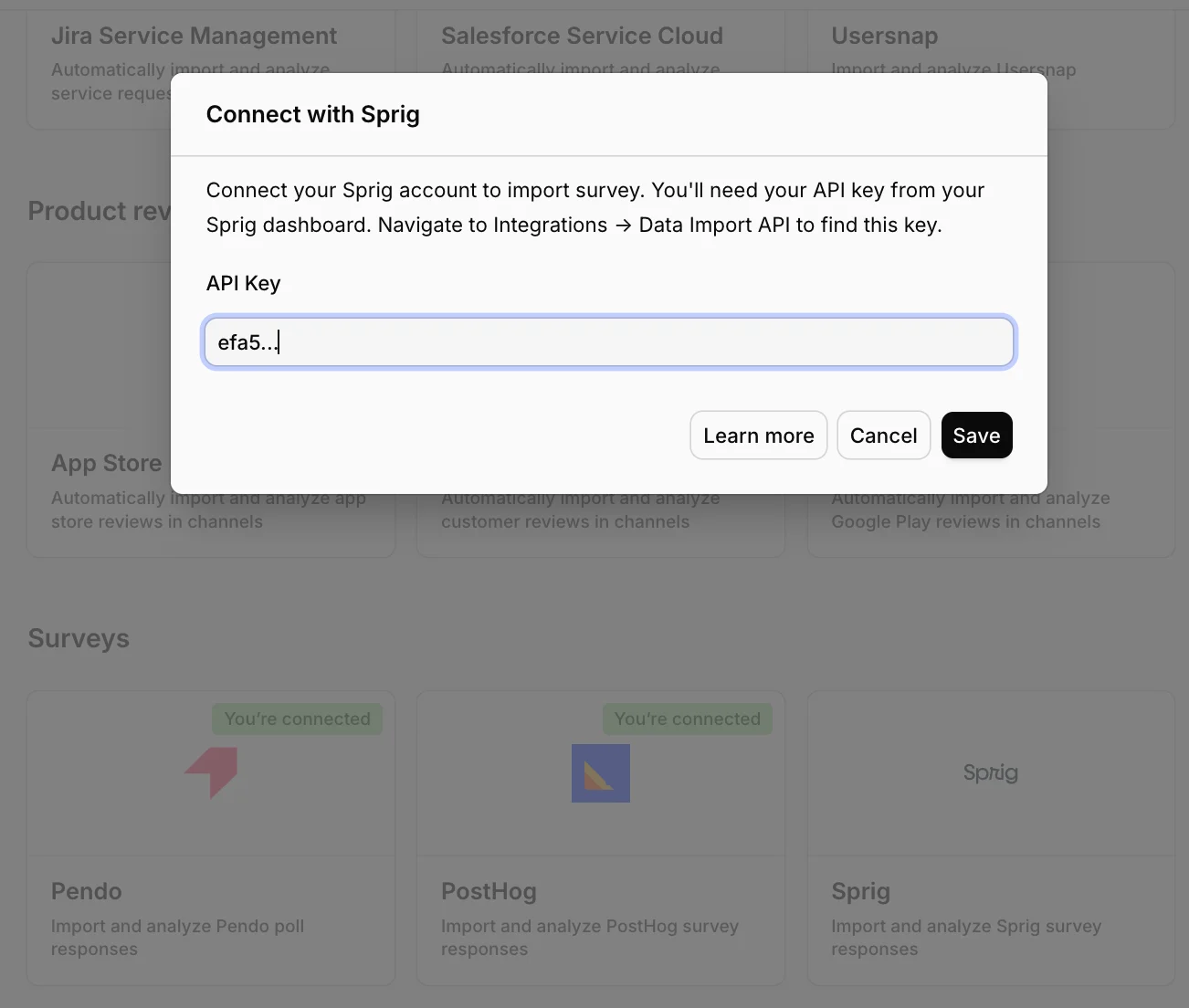Click the Sprig dialog instructions paragraph
This screenshot has height=1008, width=1189.
coord(595,207)
